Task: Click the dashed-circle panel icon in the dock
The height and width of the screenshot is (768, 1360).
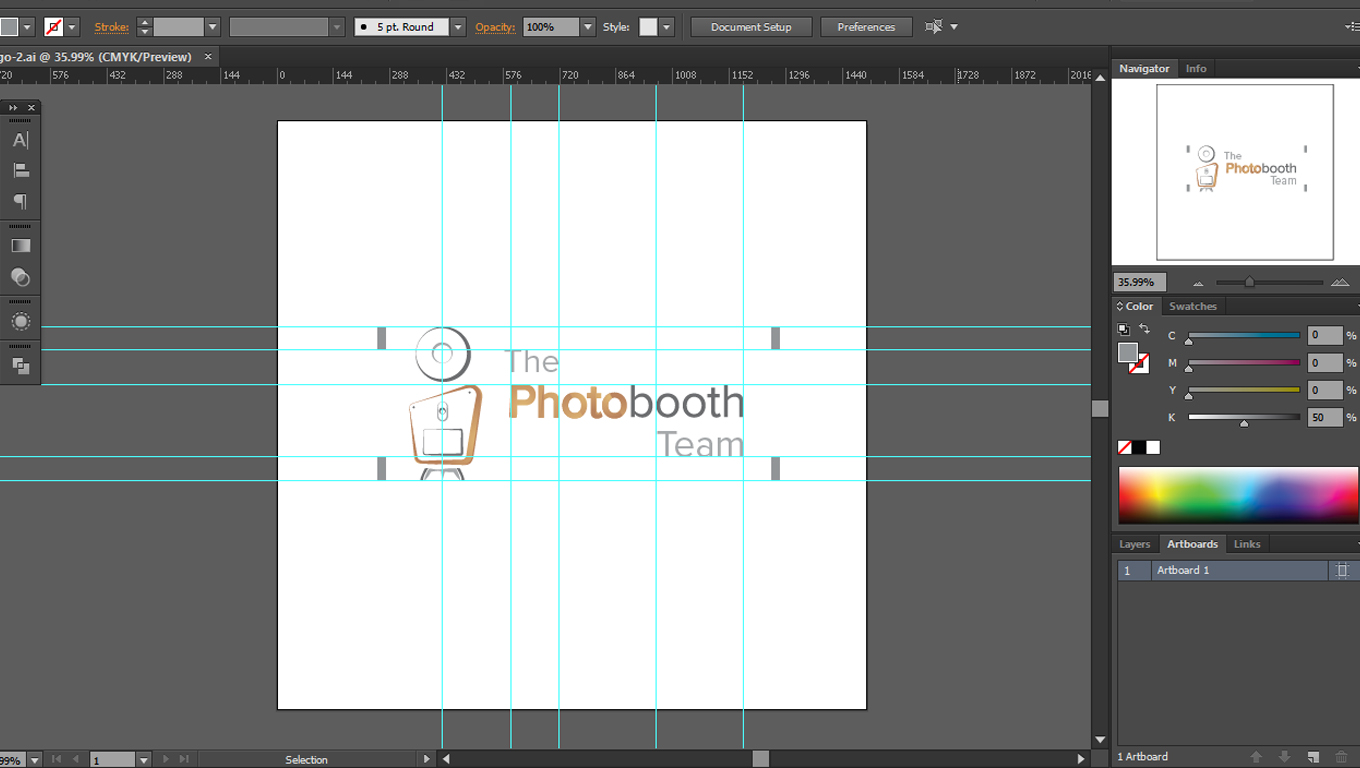Action: (20, 321)
